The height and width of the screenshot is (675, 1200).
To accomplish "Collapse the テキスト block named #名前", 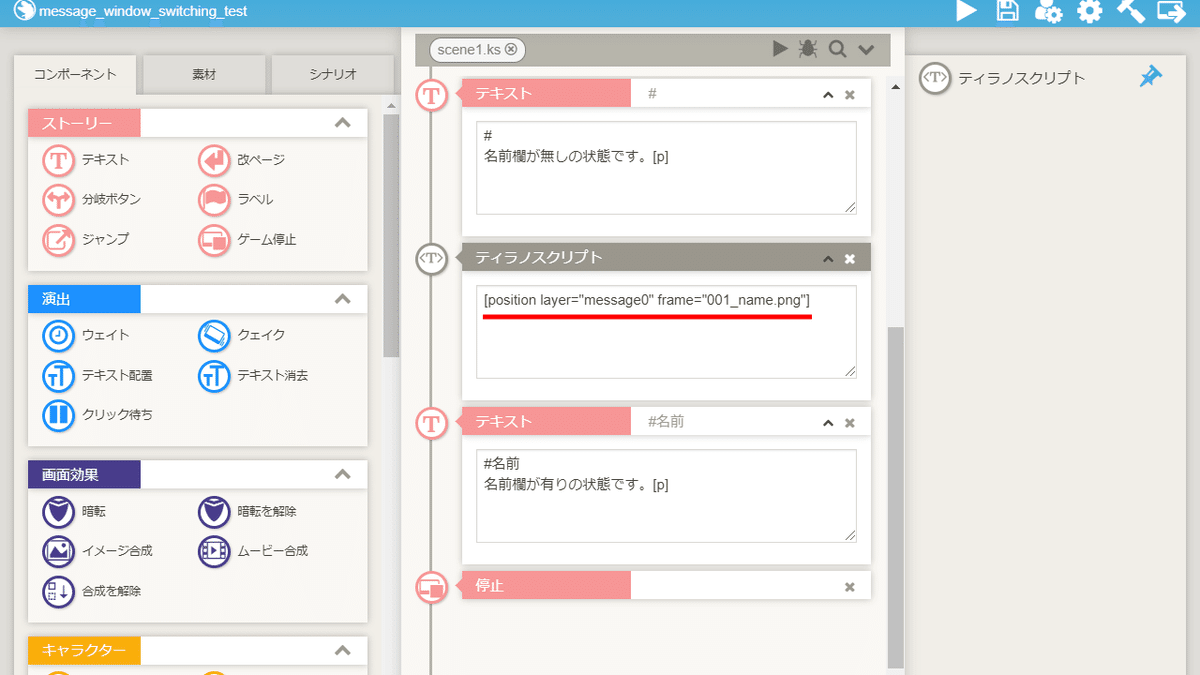I will click(828, 423).
